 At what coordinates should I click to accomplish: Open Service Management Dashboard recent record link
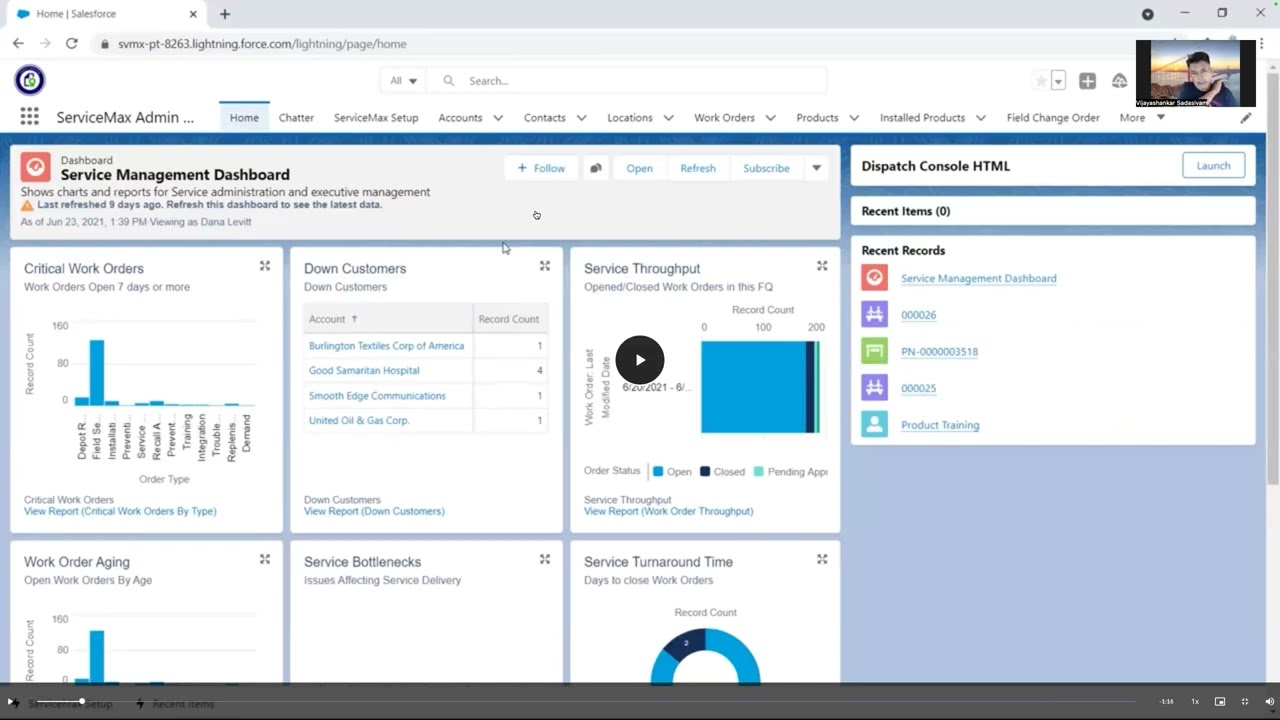point(978,278)
